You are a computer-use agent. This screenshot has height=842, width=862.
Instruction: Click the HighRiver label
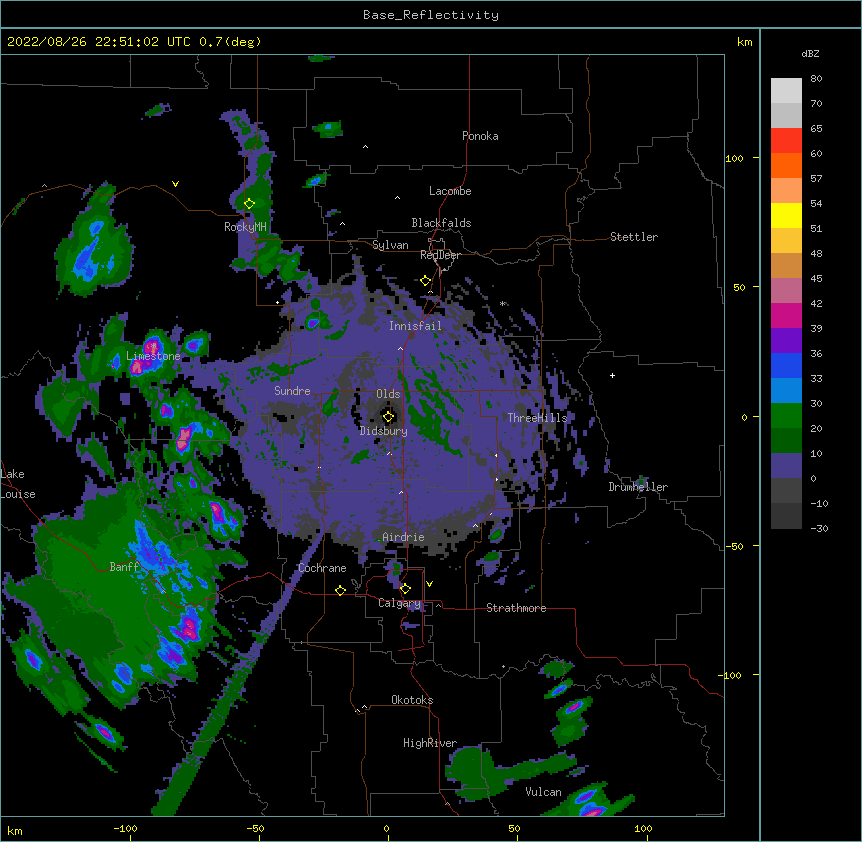pyautogui.click(x=430, y=743)
